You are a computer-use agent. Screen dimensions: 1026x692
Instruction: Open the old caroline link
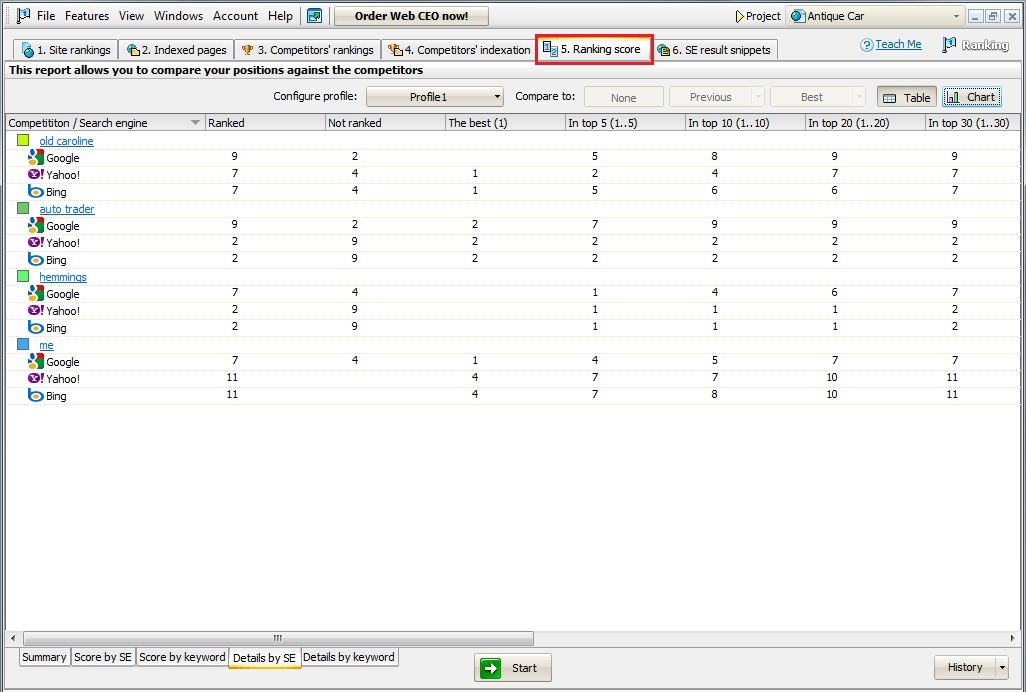66,141
